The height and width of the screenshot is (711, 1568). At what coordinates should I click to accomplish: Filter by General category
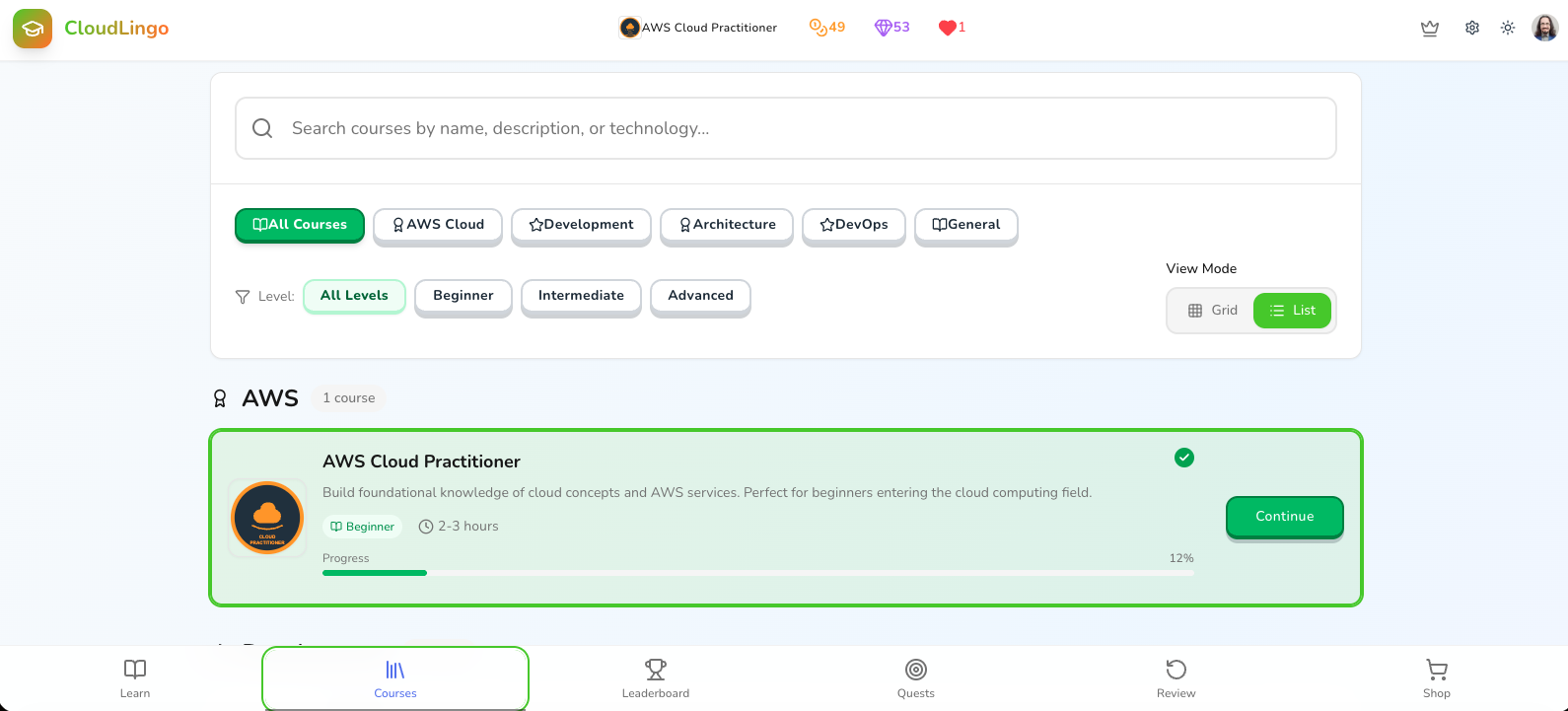coord(966,225)
